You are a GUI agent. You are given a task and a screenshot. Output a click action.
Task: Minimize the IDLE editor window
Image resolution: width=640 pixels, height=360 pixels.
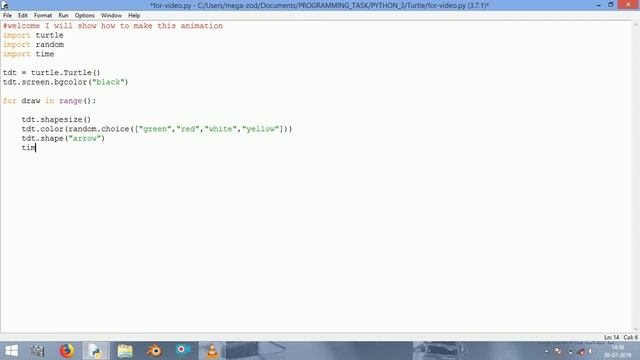[x=598, y=5]
